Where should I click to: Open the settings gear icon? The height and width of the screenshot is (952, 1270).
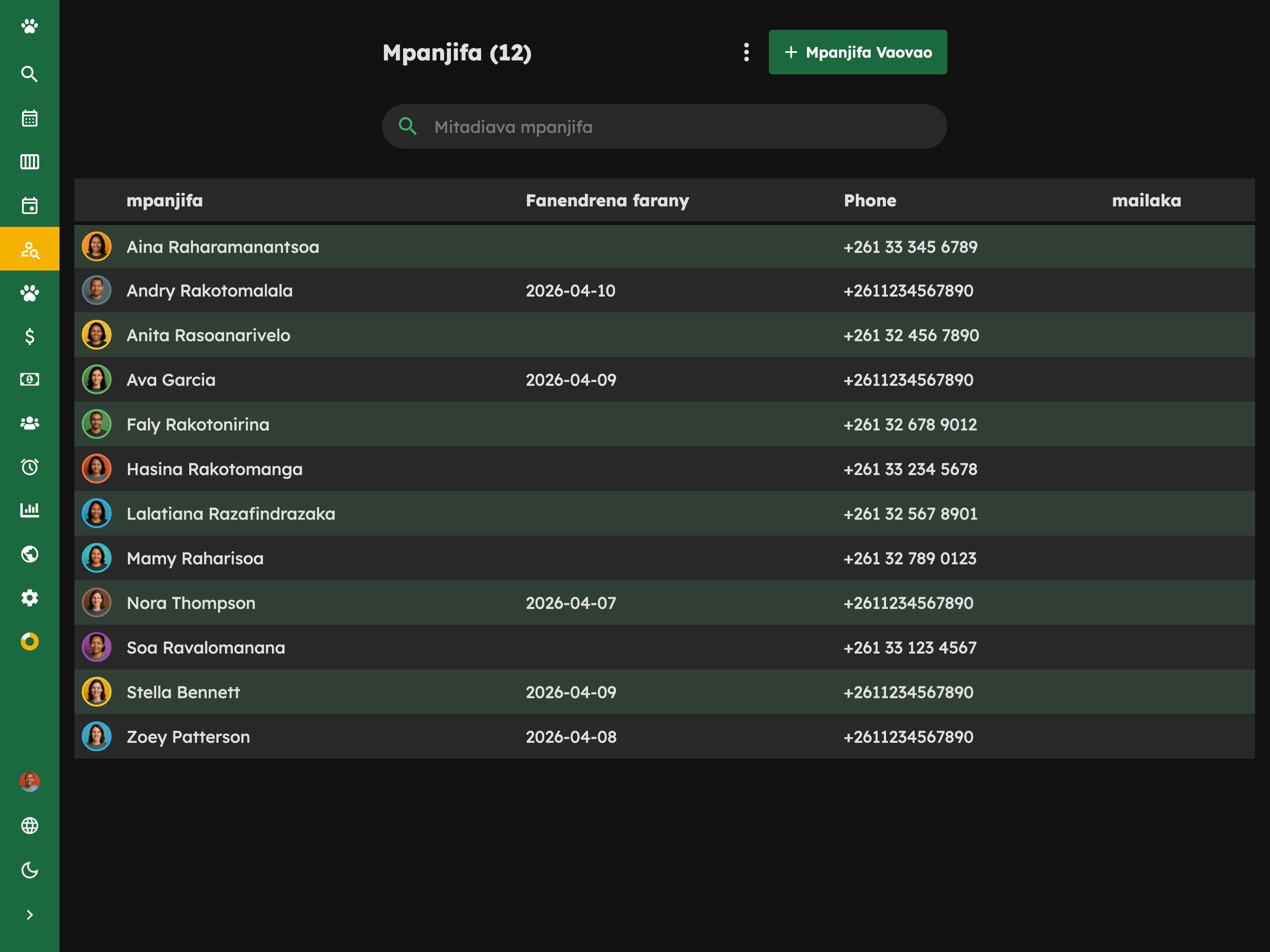click(x=29, y=598)
